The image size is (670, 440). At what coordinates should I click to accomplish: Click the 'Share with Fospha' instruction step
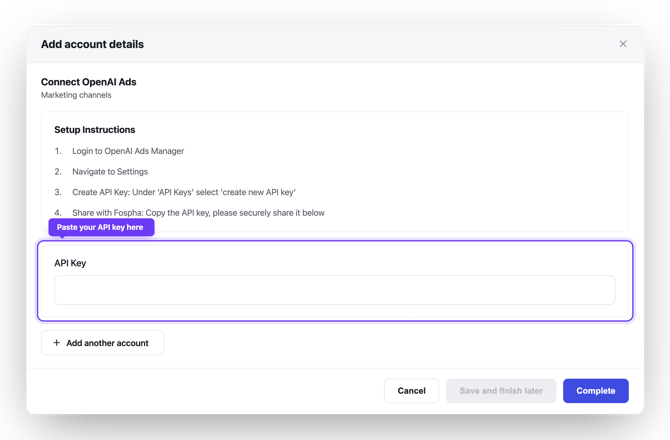198,212
